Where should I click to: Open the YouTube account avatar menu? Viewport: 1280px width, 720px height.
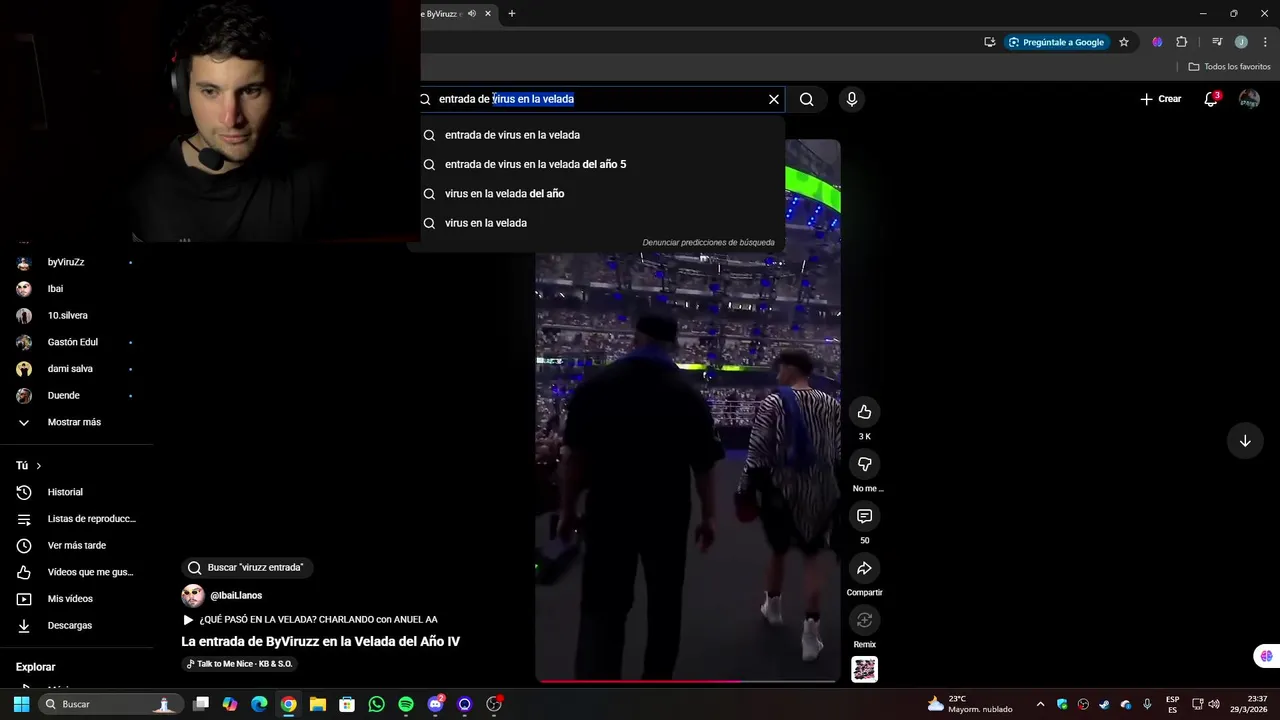point(1249,99)
